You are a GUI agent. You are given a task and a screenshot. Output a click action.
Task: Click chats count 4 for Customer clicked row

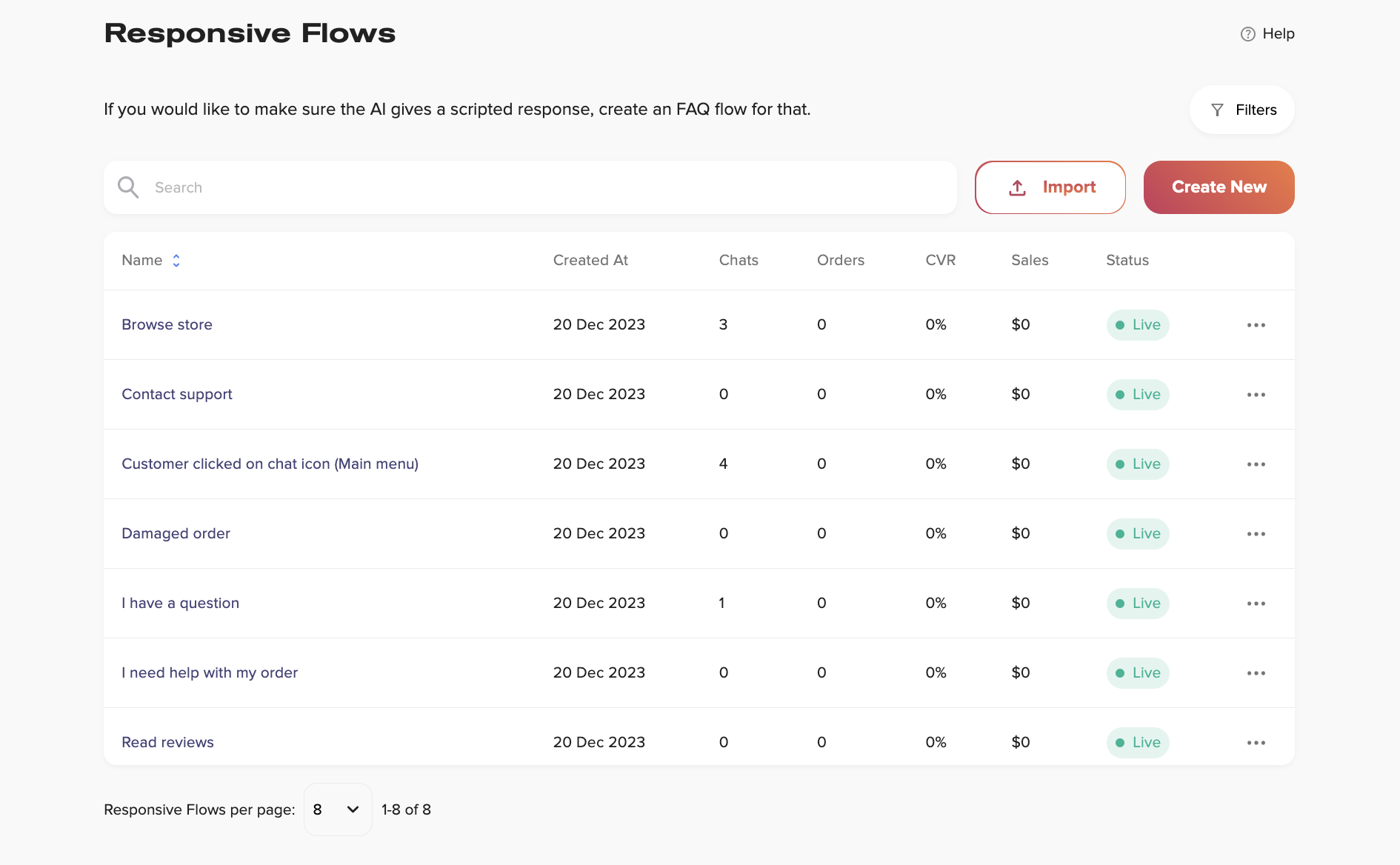tap(723, 464)
